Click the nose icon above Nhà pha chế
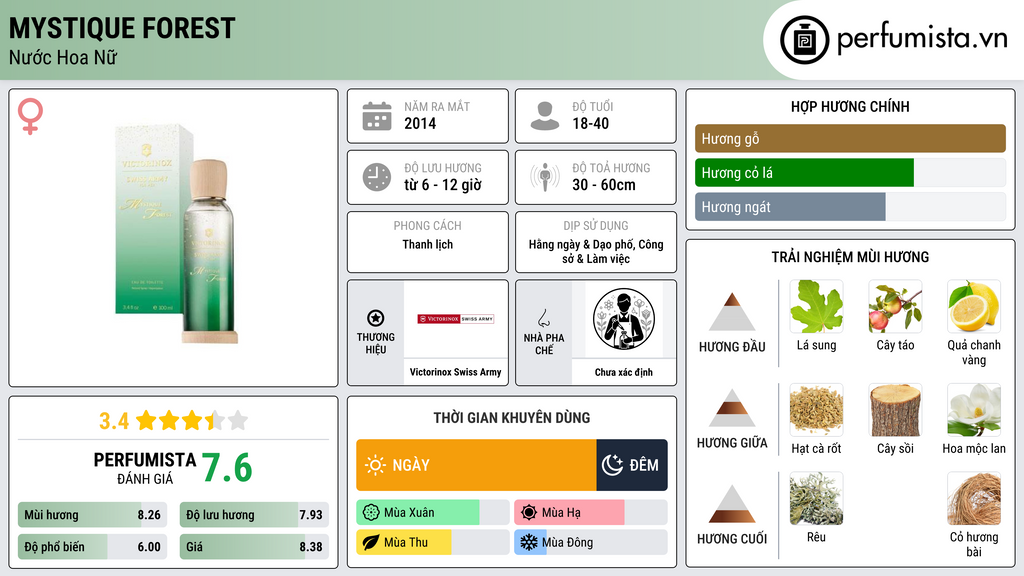The image size is (1024, 576). [x=543, y=318]
